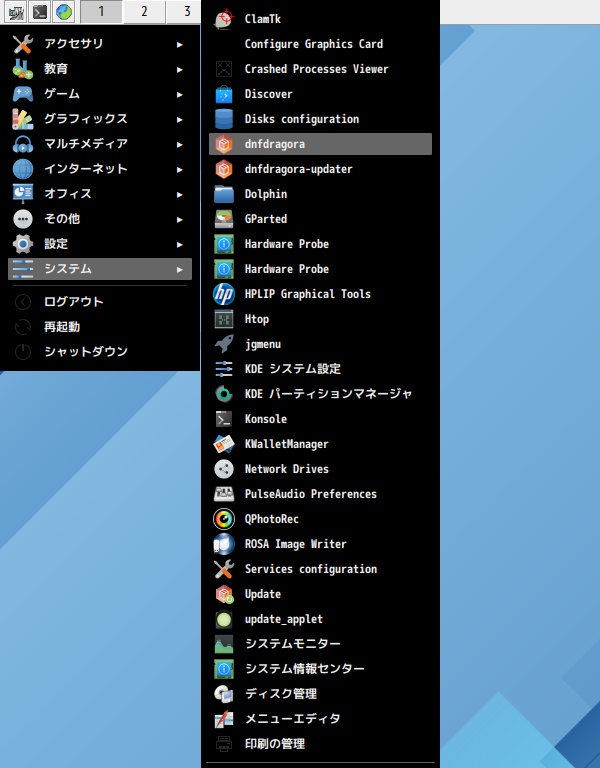Switch to workspace 2 in the panel
Image resolution: width=600 pixels, height=768 pixels.
(x=144, y=11)
